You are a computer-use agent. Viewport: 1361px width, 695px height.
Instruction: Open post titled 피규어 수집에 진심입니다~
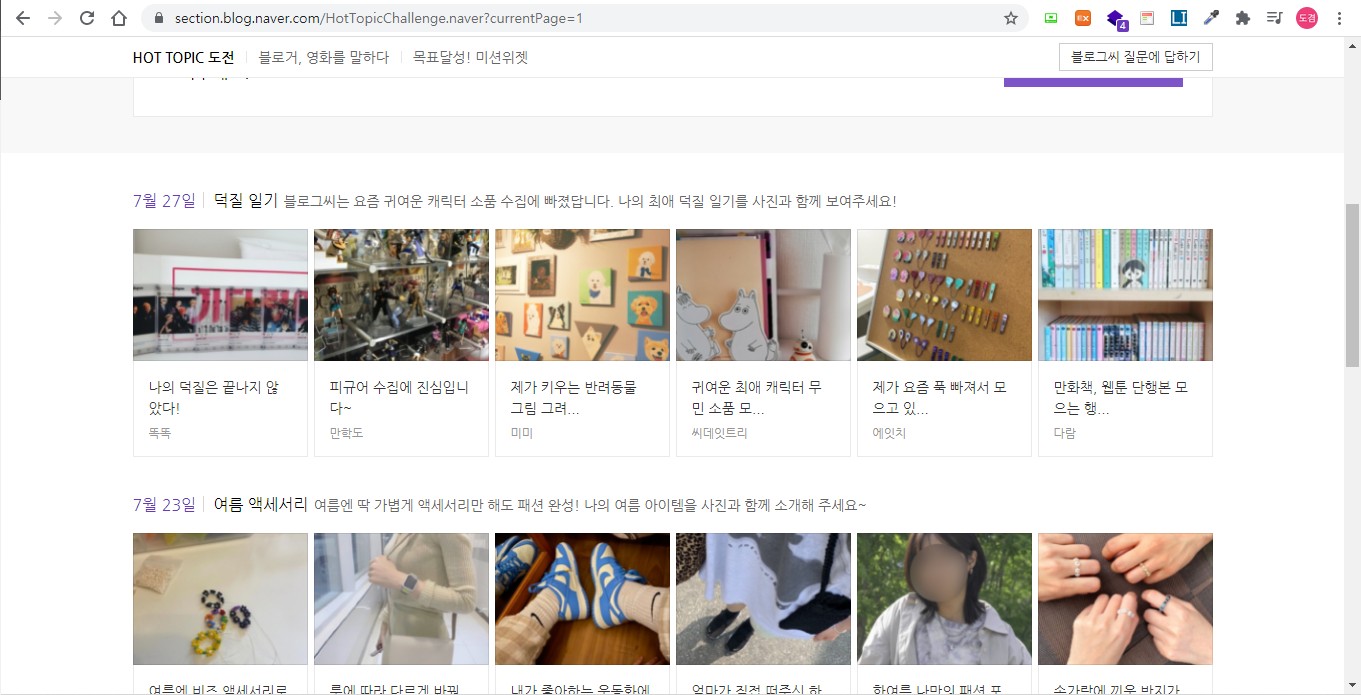tap(399, 398)
